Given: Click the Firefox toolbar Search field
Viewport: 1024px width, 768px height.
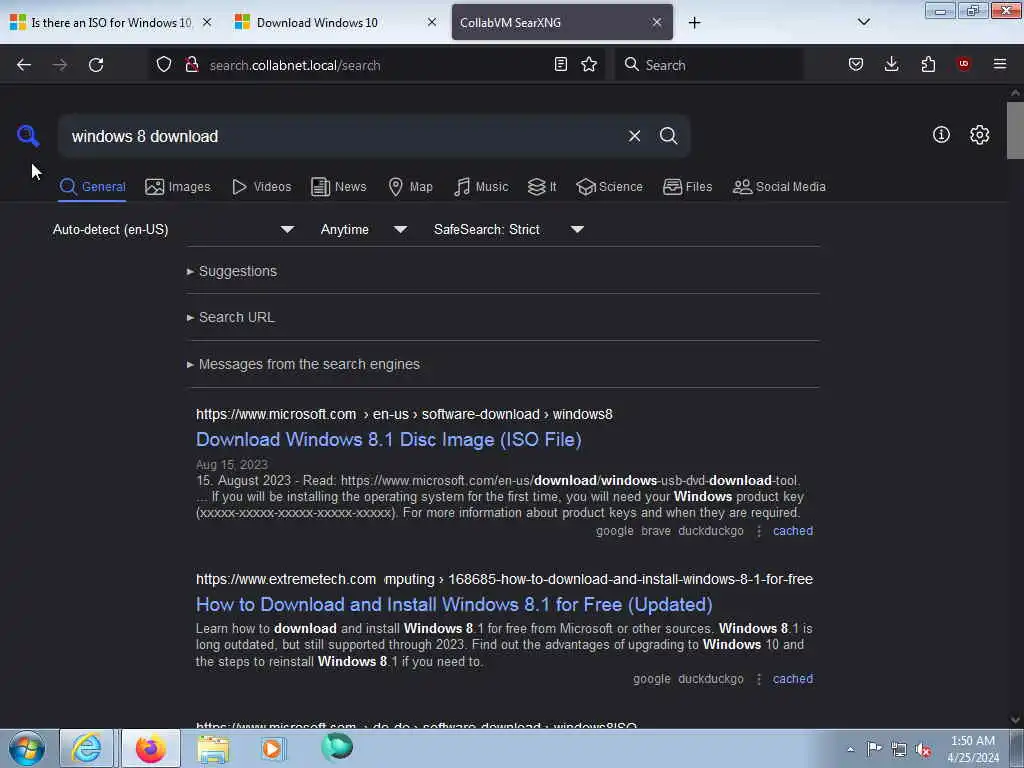Looking at the screenshot, I should click(709, 65).
